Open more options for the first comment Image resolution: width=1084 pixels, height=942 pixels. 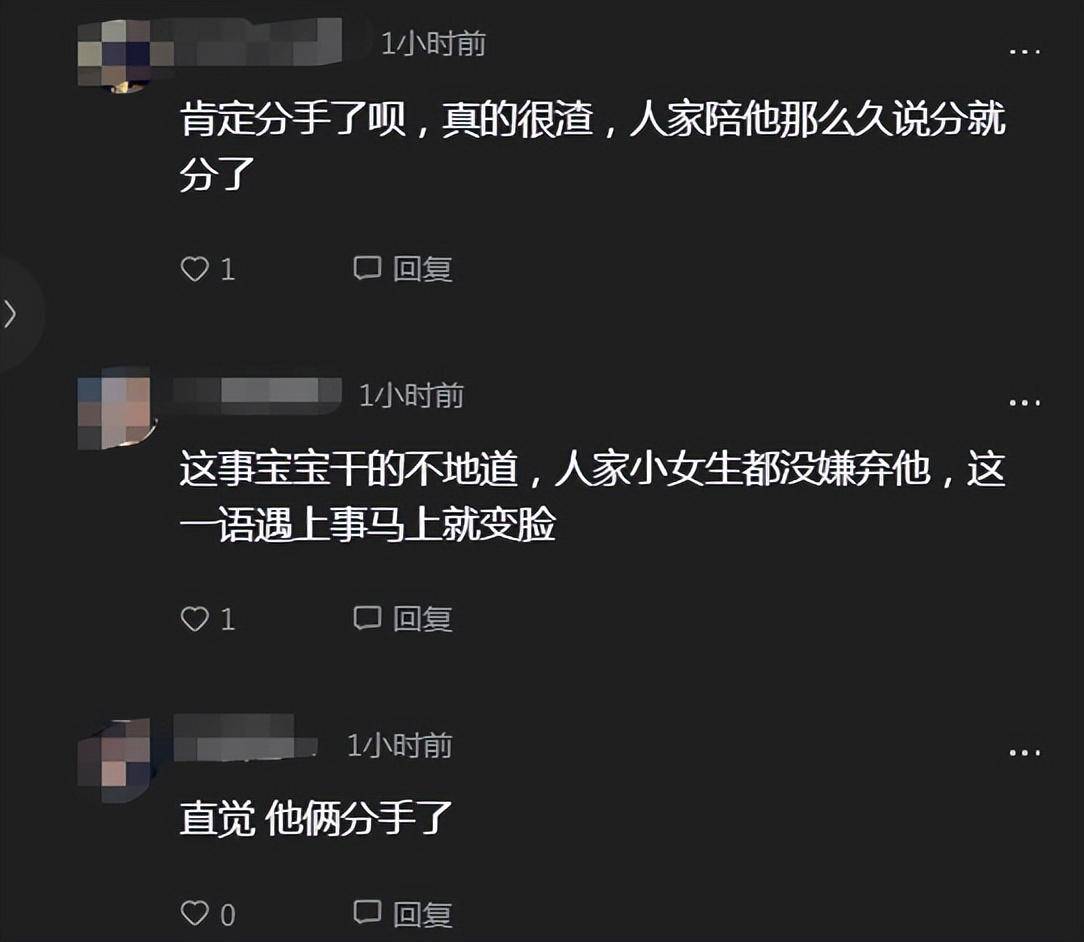pos(1025,51)
